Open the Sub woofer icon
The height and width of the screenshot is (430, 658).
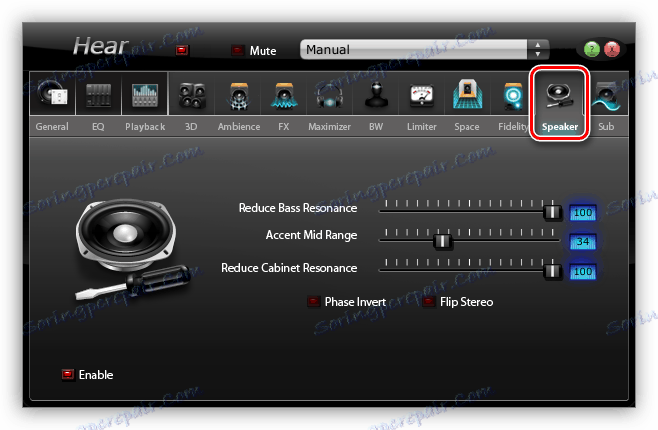(x=607, y=96)
